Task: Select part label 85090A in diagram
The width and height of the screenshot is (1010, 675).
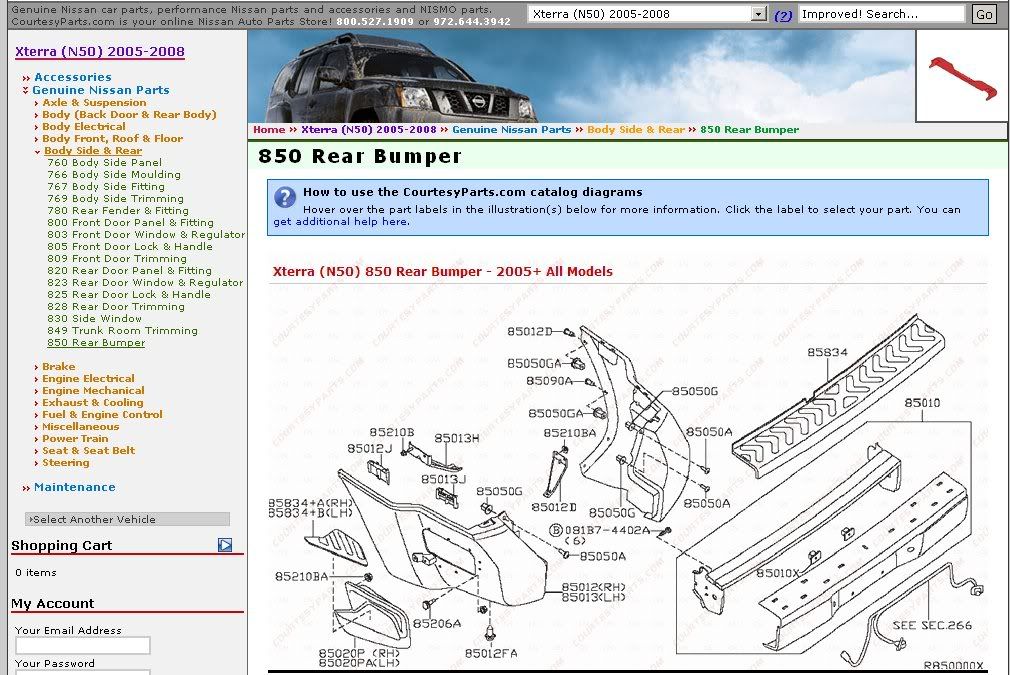Action: 549,381
